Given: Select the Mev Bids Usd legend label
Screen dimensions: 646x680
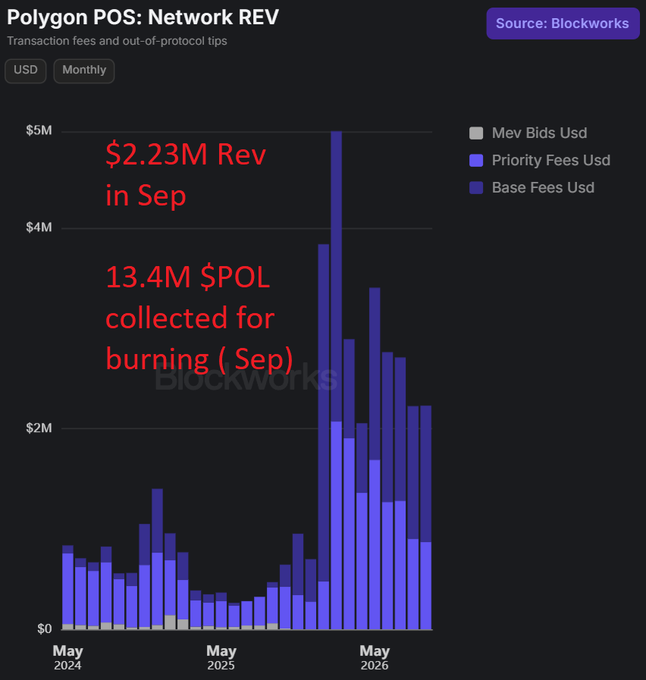Looking at the screenshot, I should click(539, 133).
